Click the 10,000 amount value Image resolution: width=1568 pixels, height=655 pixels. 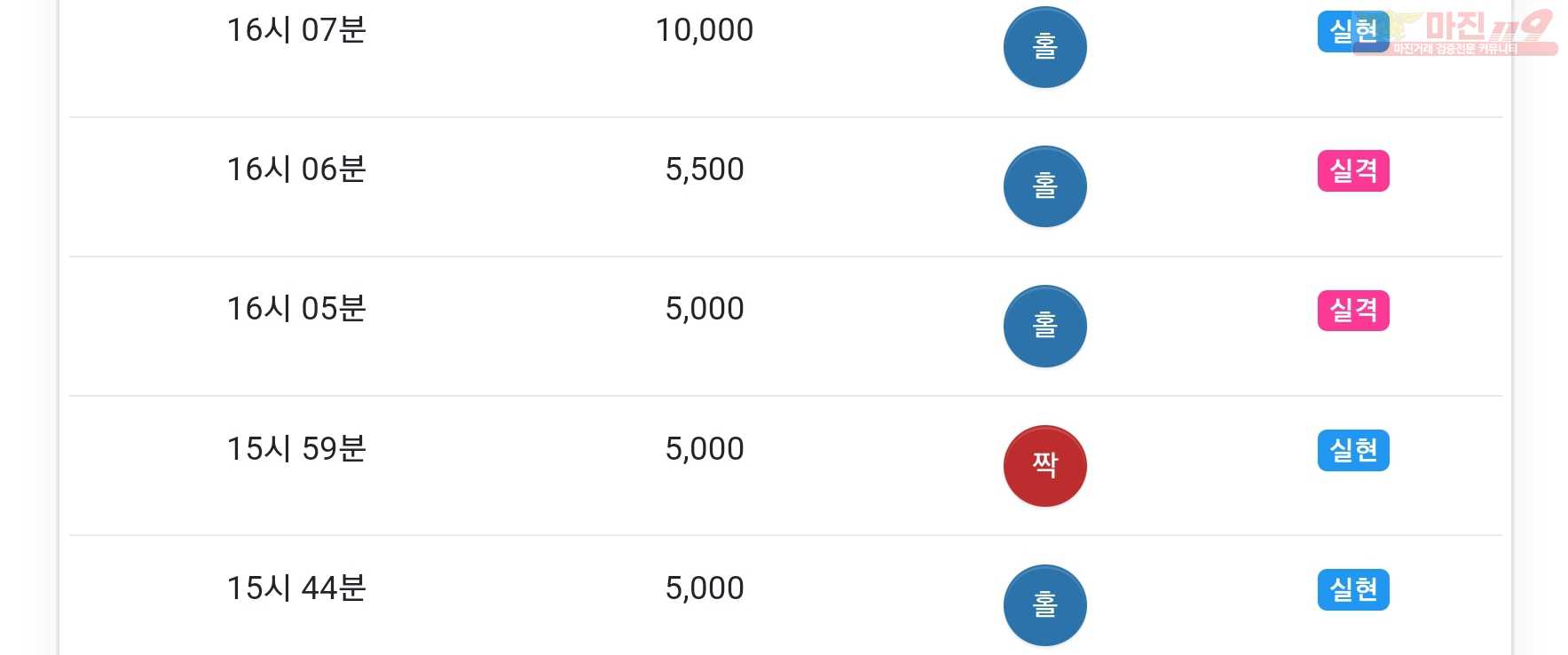tap(705, 30)
